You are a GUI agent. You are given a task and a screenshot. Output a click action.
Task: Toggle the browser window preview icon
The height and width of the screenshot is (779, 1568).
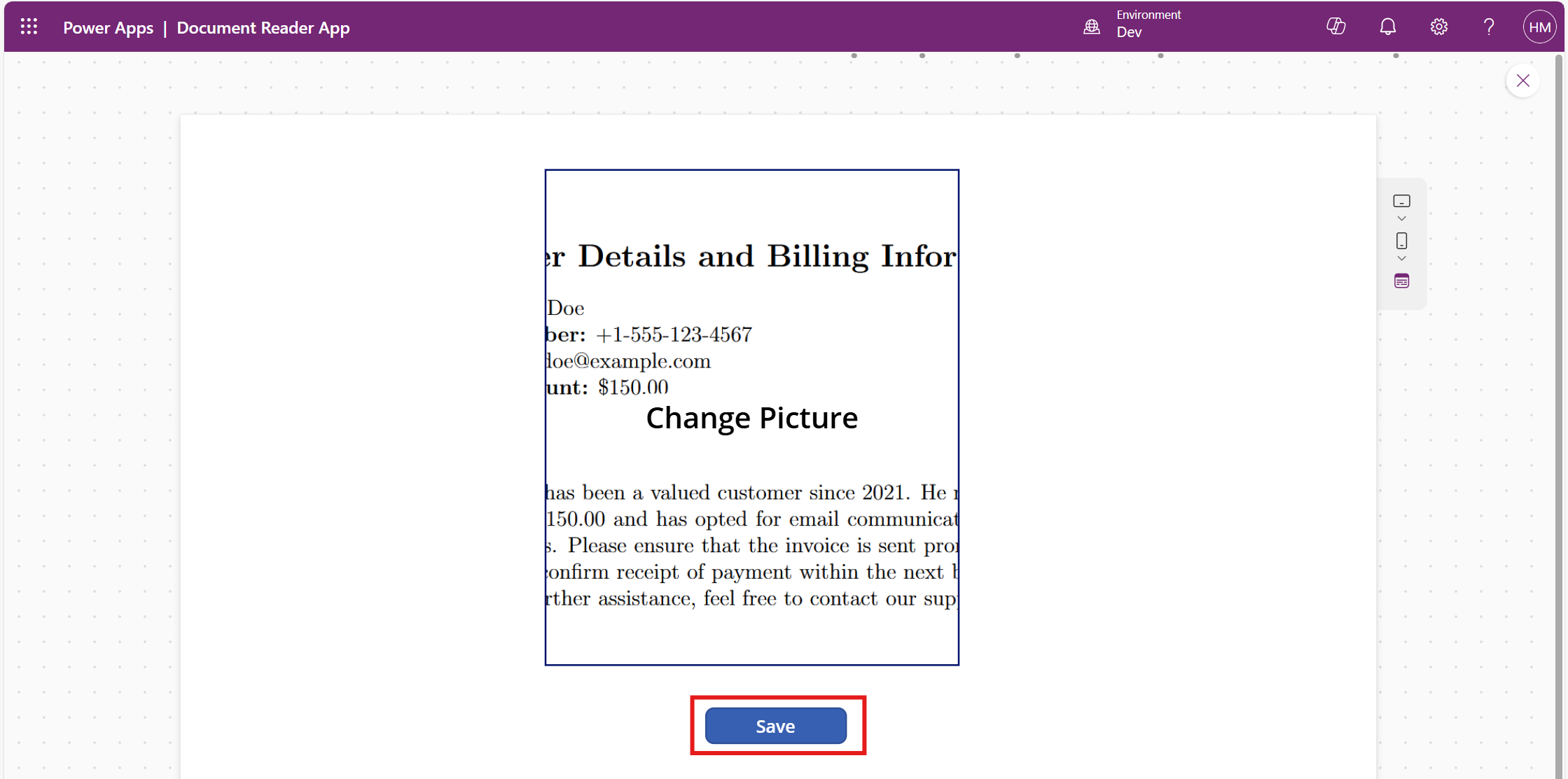point(1401,281)
